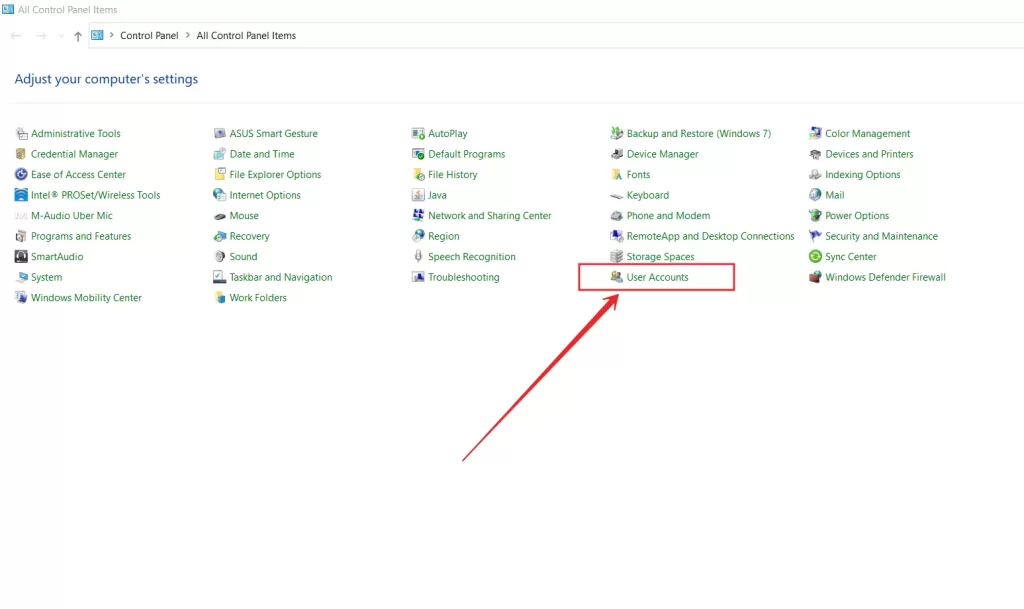The image size is (1024, 609).
Task: Click the Windows Mobility Center icon
Action: 21,298
